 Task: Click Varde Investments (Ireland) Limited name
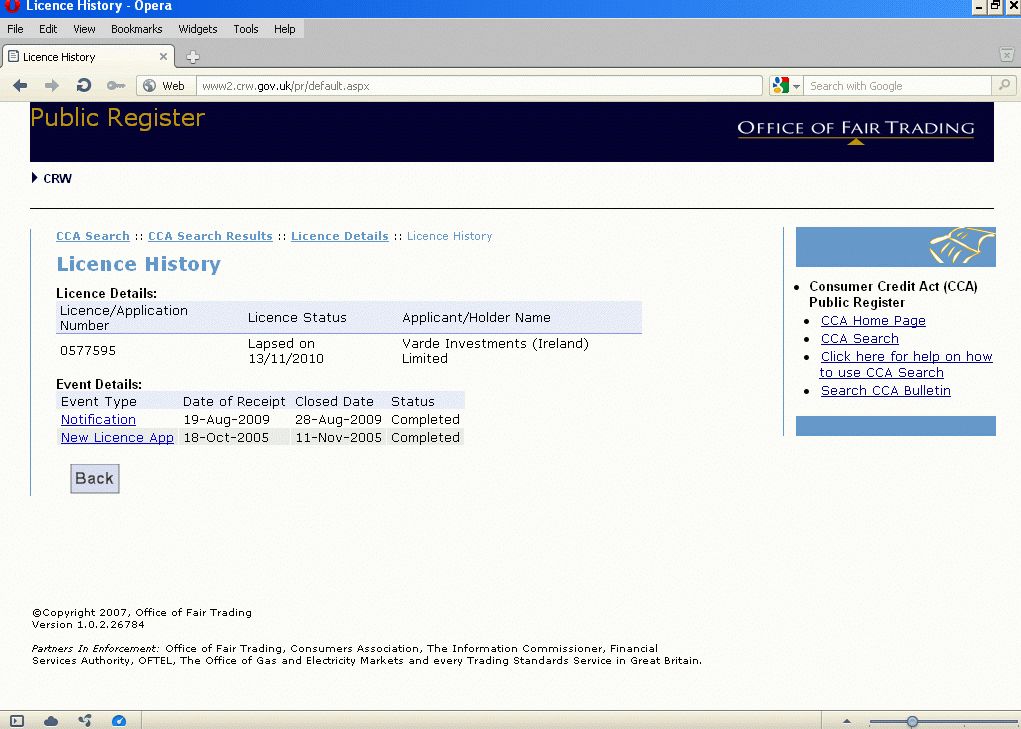(496, 351)
